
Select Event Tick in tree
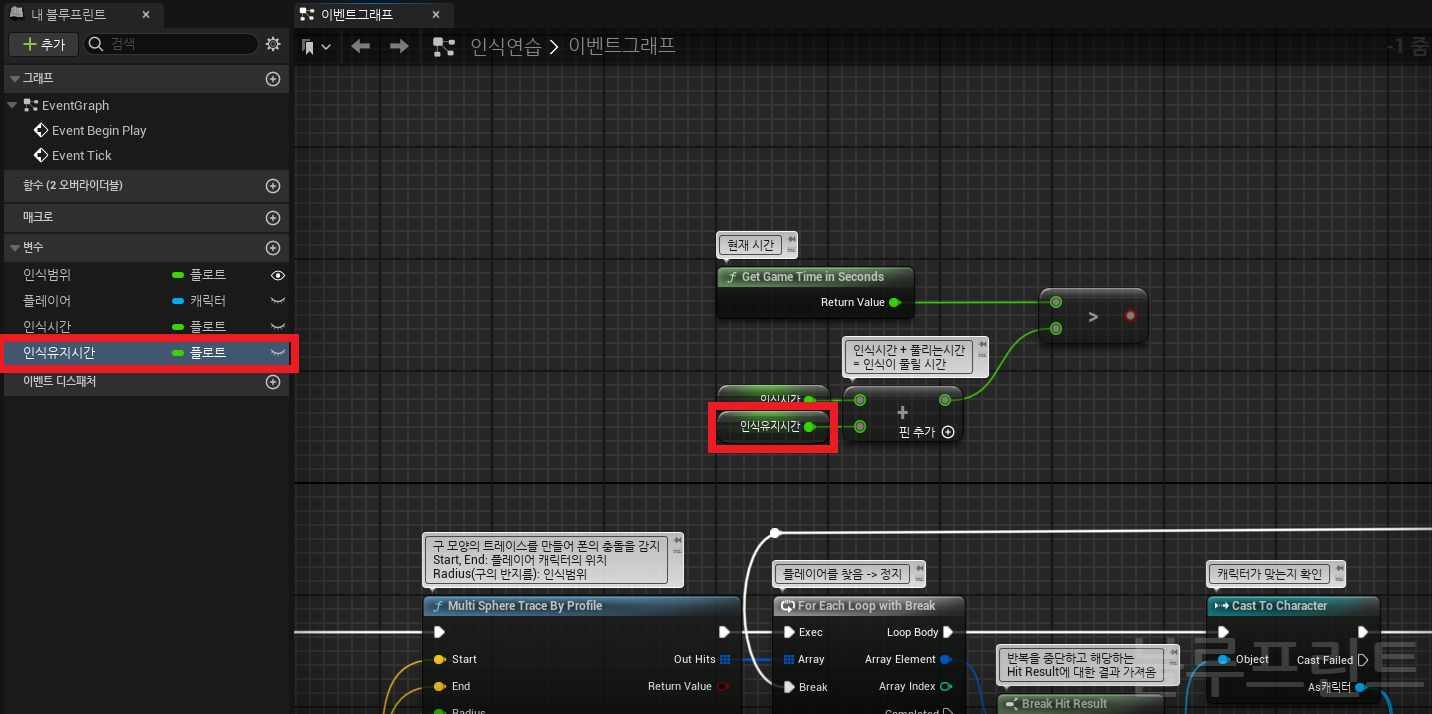click(x=82, y=155)
